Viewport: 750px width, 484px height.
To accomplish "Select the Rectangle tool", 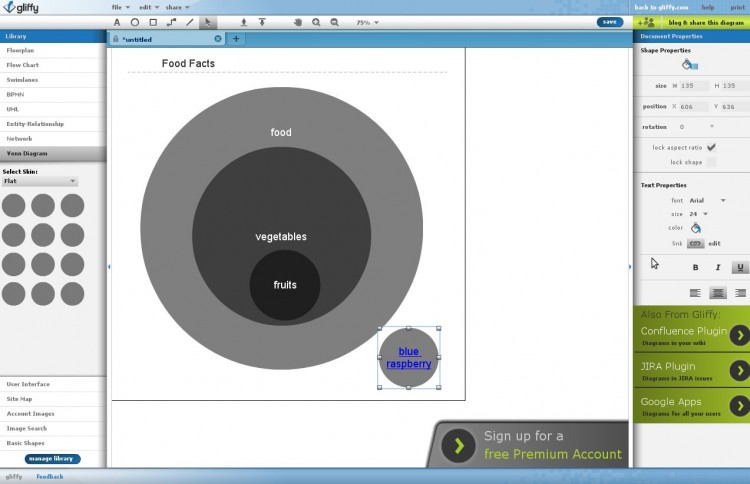I will [153, 22].
